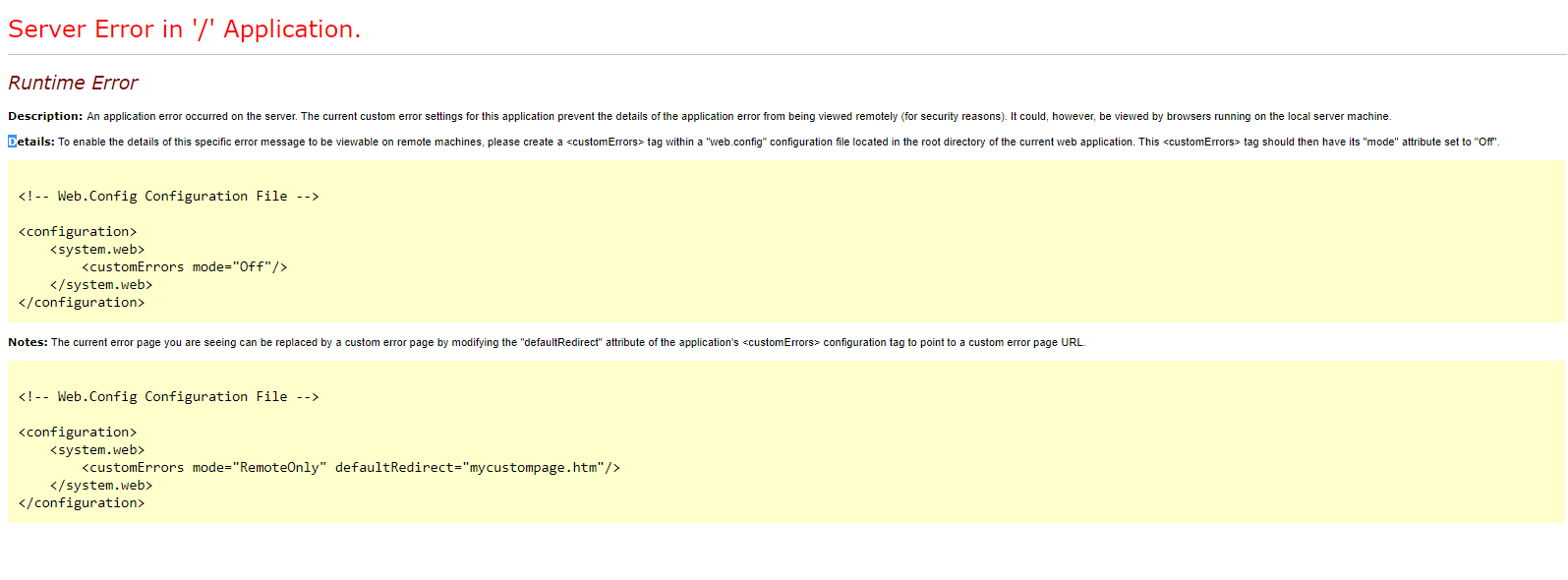The image size is (1568, 580).
Task: Click the bold 'Notes:' label
Action: pyautogui.click(x=28, y=342)
